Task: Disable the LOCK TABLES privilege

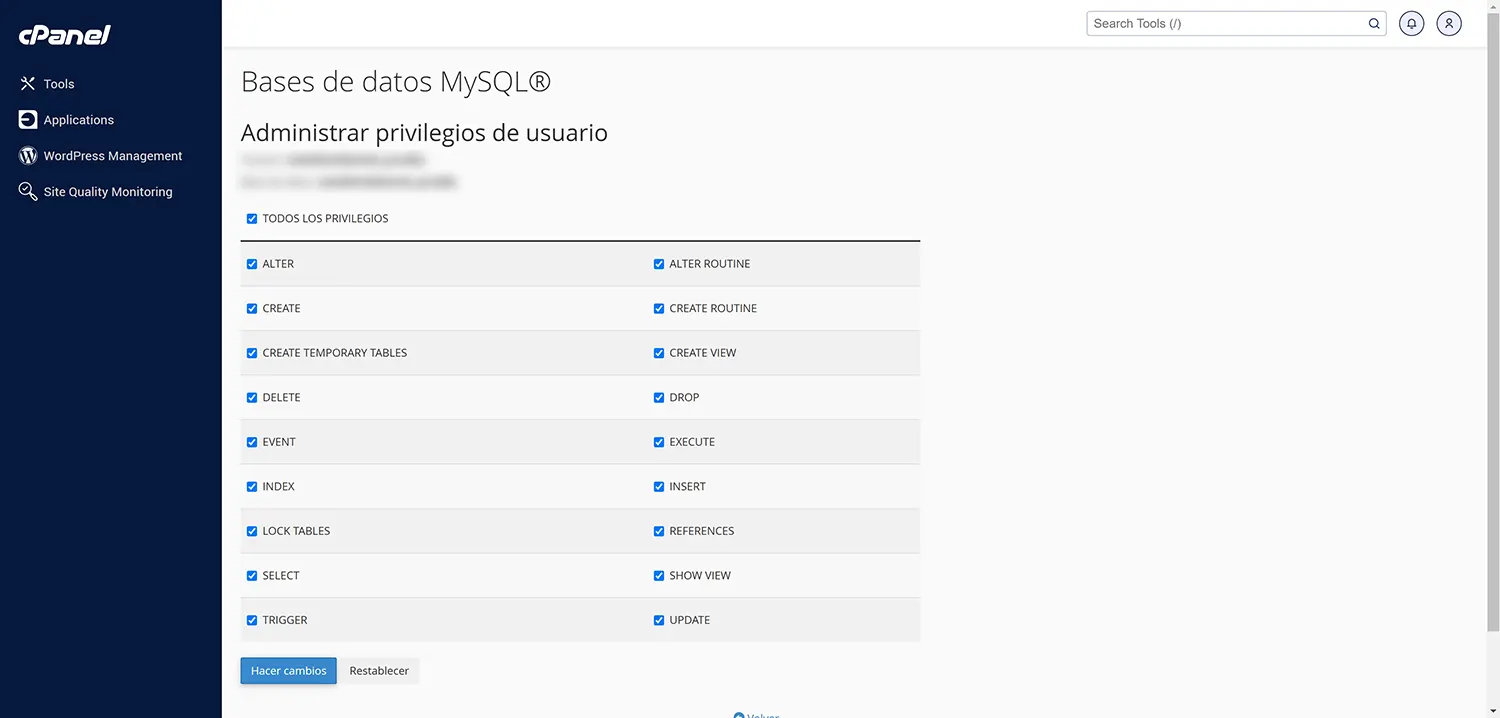Action: (251, 531)
